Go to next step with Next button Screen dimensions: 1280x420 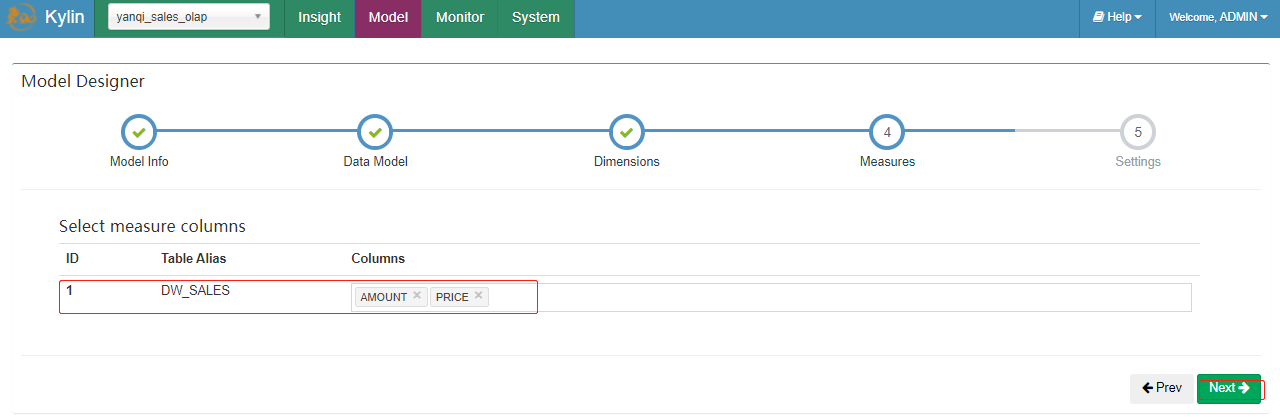(1229, 388)
